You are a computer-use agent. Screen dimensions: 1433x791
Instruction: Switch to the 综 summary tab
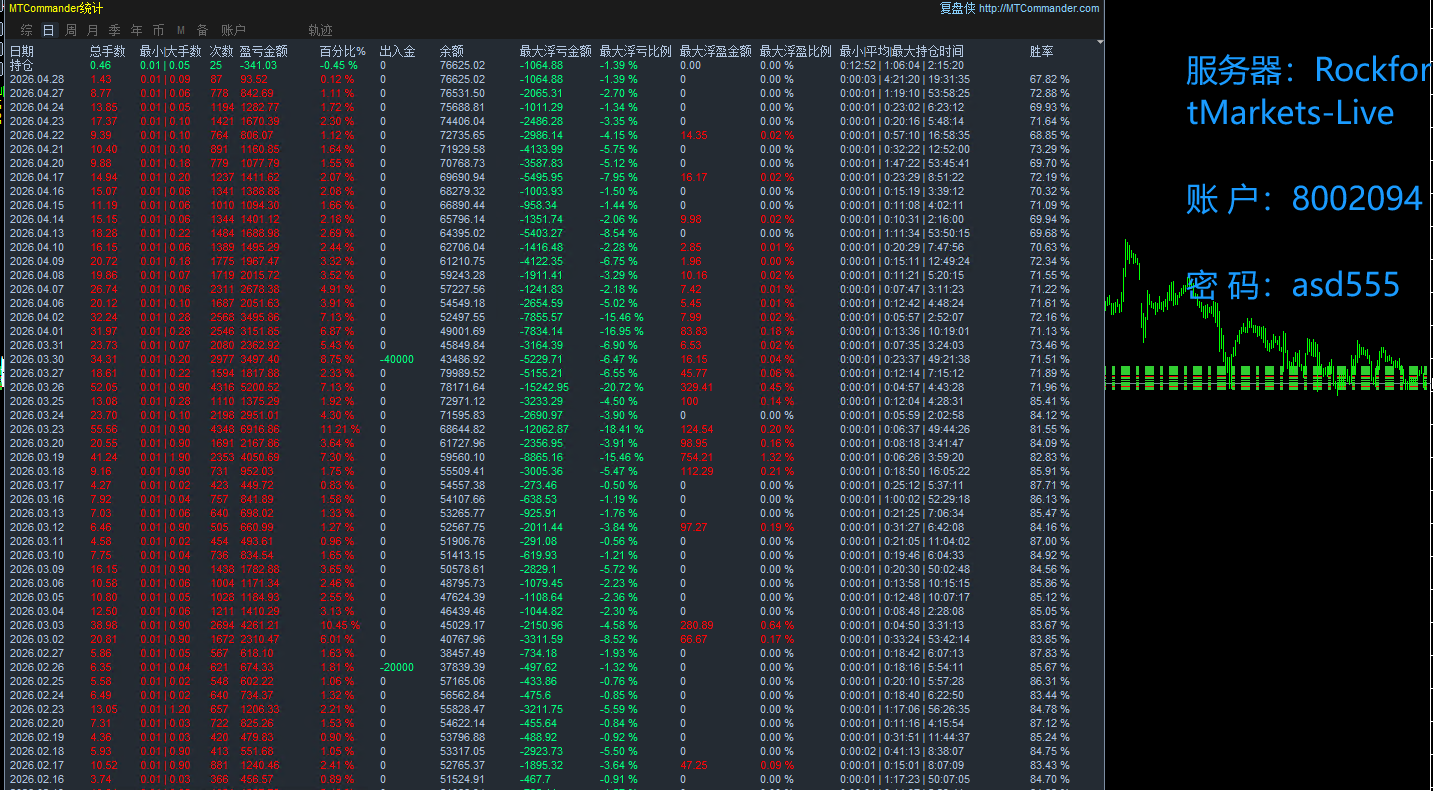(27, 31)
